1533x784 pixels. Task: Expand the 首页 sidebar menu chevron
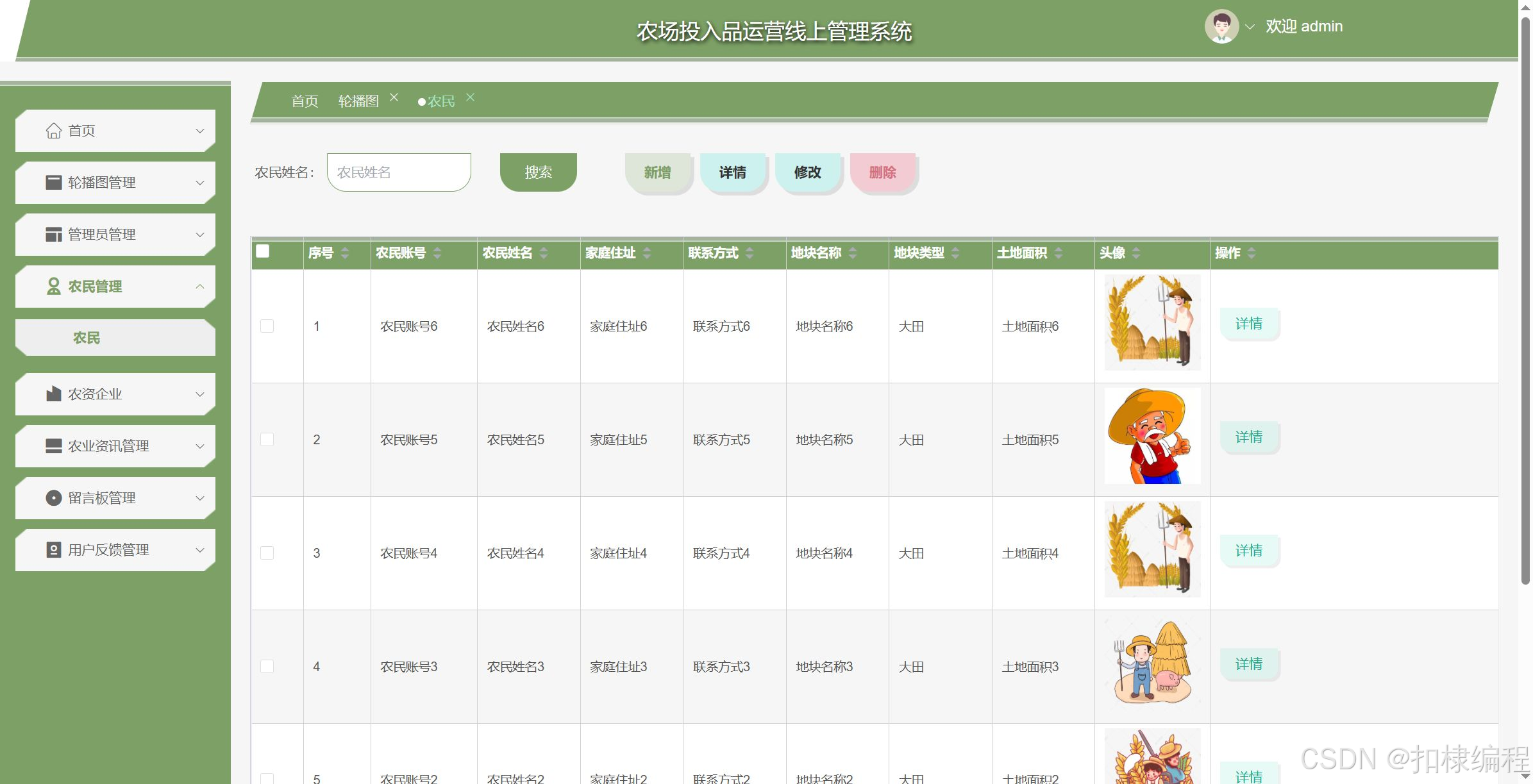click(200, 131)
